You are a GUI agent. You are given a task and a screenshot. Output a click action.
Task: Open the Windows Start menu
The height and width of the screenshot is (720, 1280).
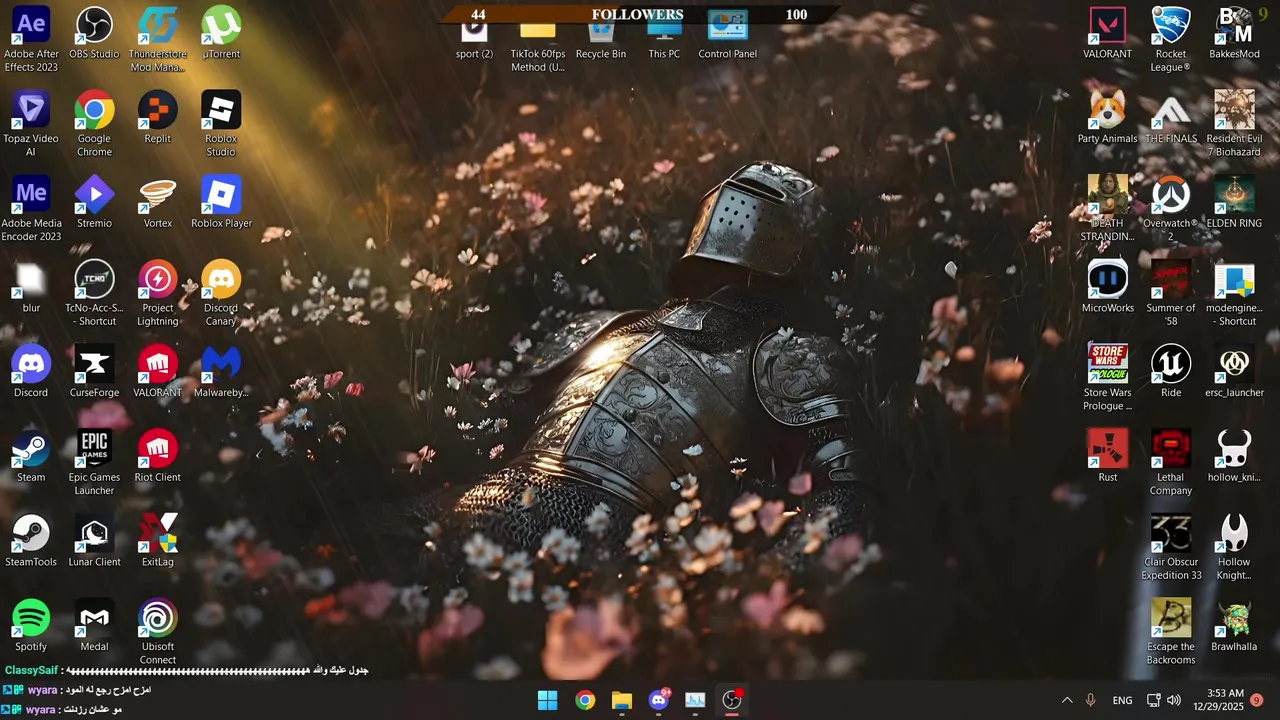click(x=548, y=700)
